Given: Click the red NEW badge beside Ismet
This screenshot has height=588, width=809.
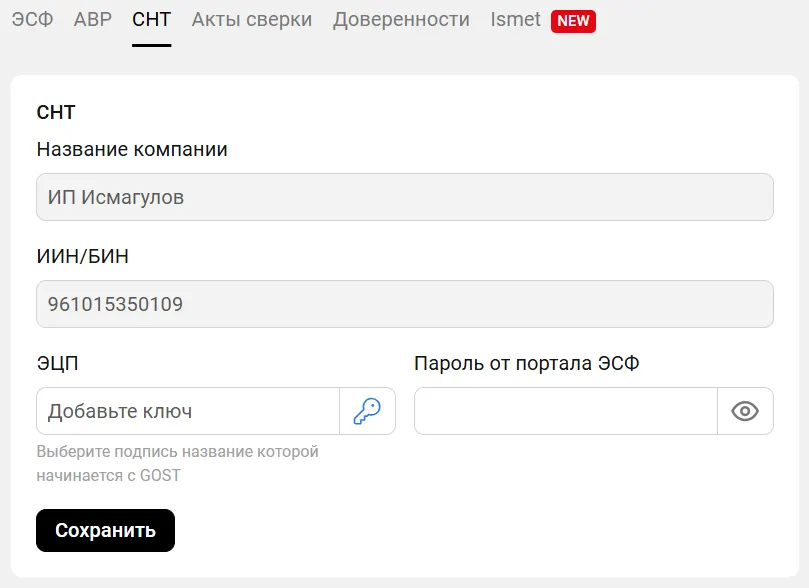Looking at the screenshot, I should [x=573, y=21].
